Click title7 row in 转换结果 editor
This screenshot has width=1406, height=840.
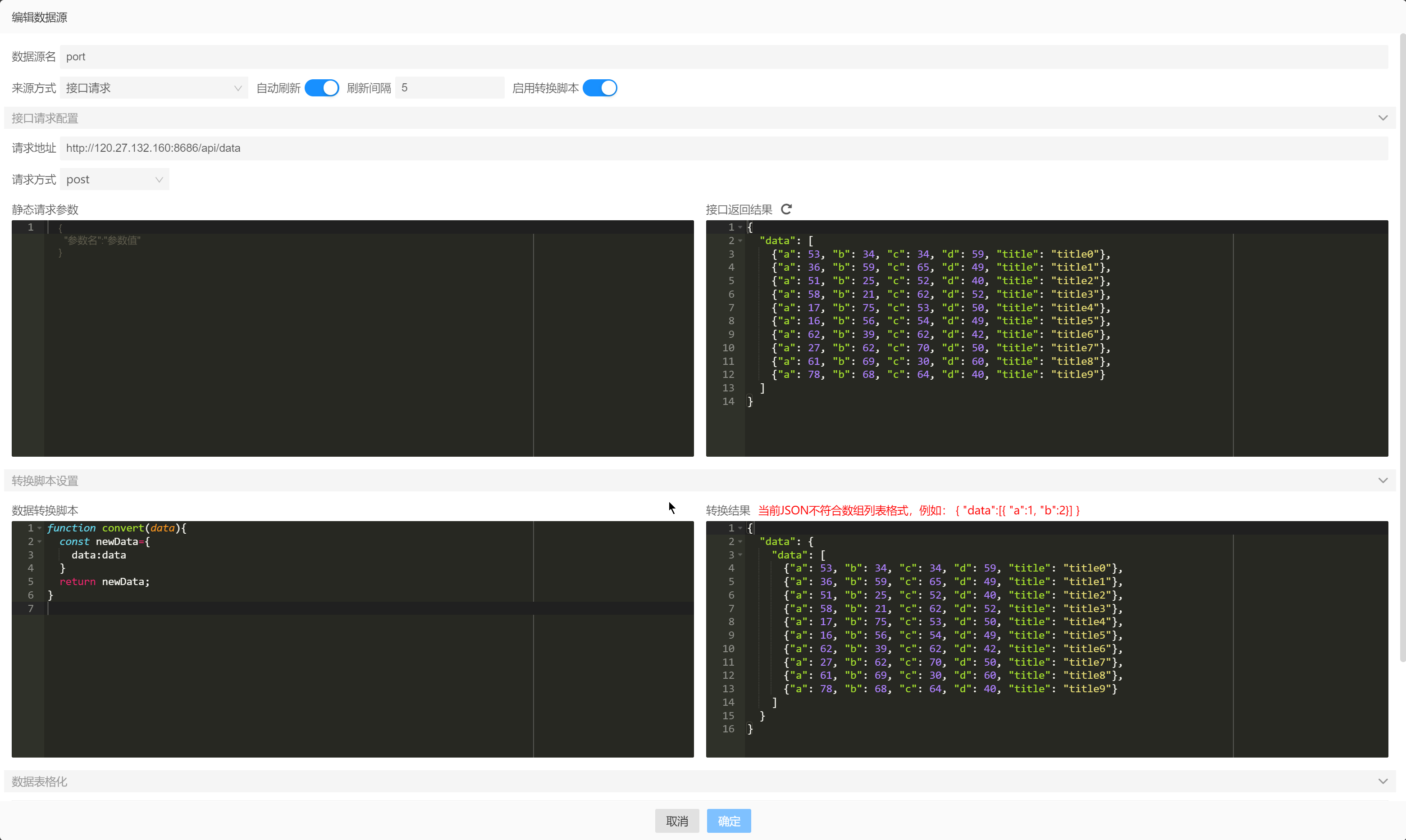pos(953,662)
